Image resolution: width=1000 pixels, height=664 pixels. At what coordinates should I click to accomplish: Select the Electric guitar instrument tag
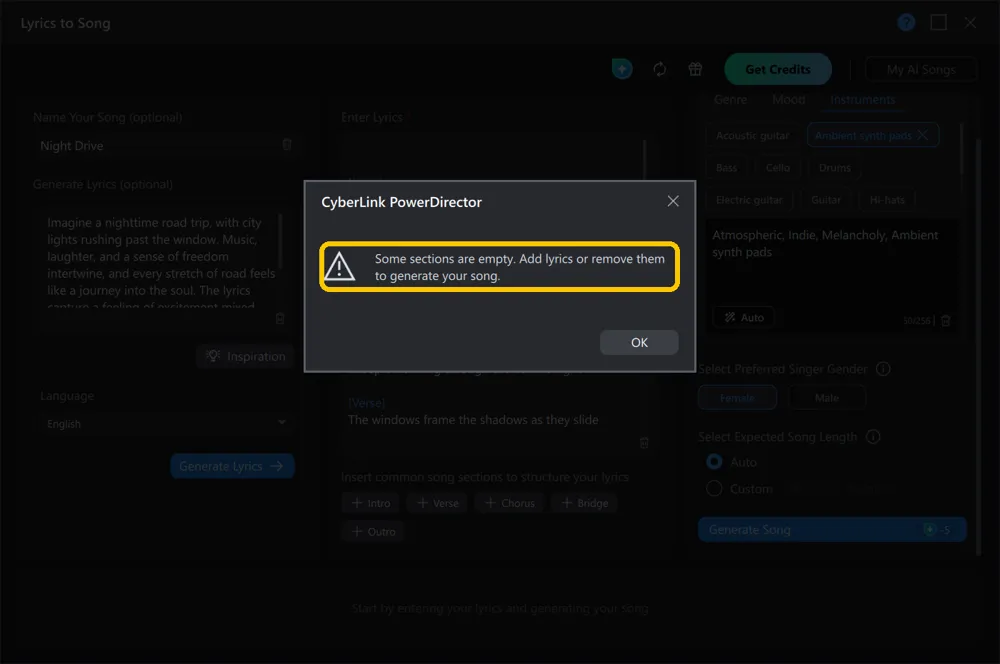pos(749,200)
